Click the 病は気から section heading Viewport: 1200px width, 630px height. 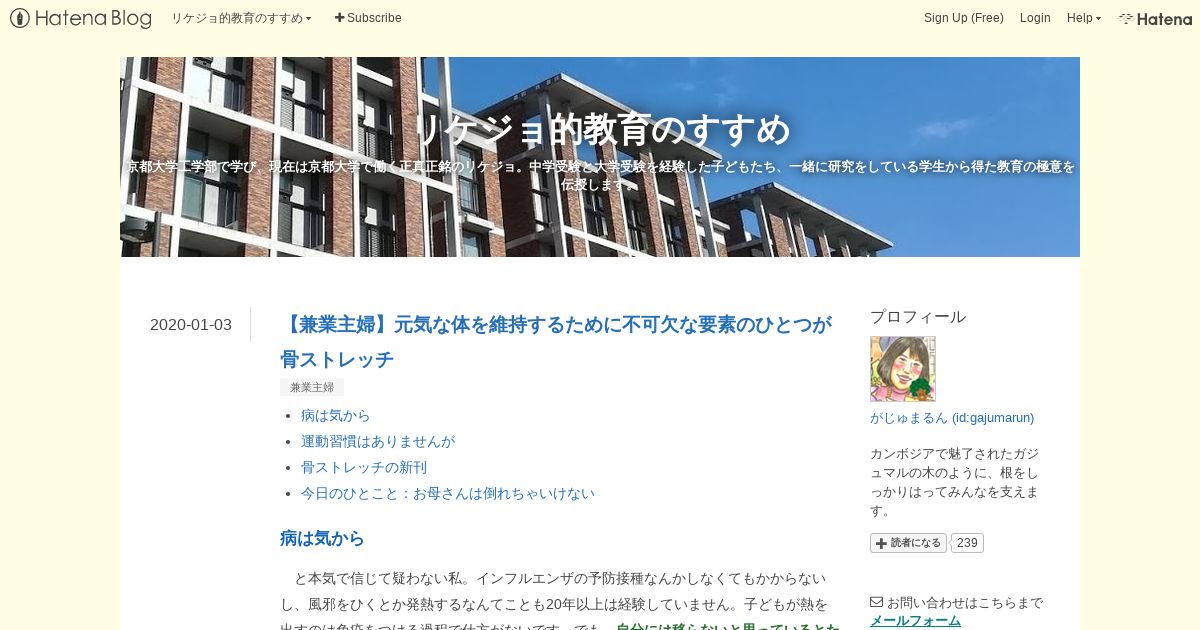(x=322, y=538)
